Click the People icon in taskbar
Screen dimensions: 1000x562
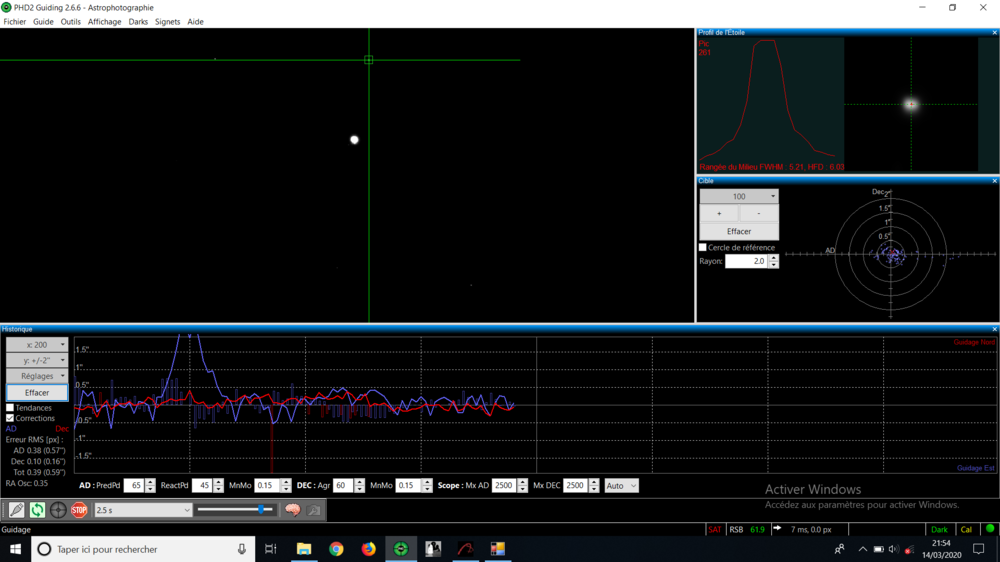pyautogui.click(x=839, y=549)
